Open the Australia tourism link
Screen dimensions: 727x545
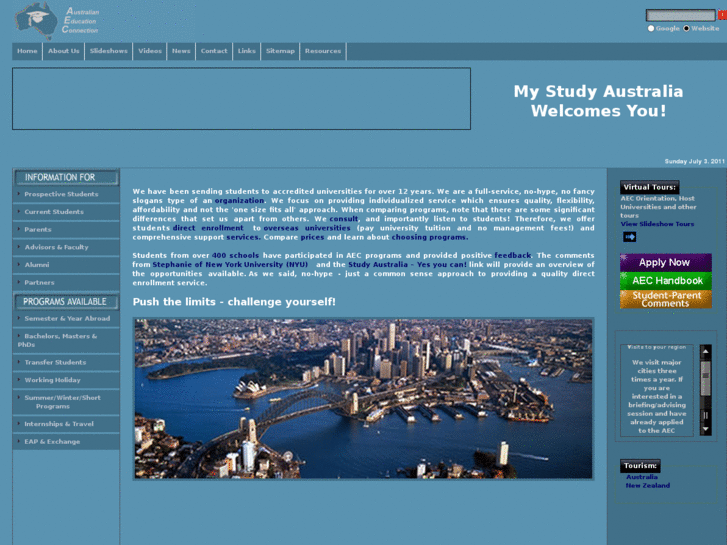click(642, 477)
